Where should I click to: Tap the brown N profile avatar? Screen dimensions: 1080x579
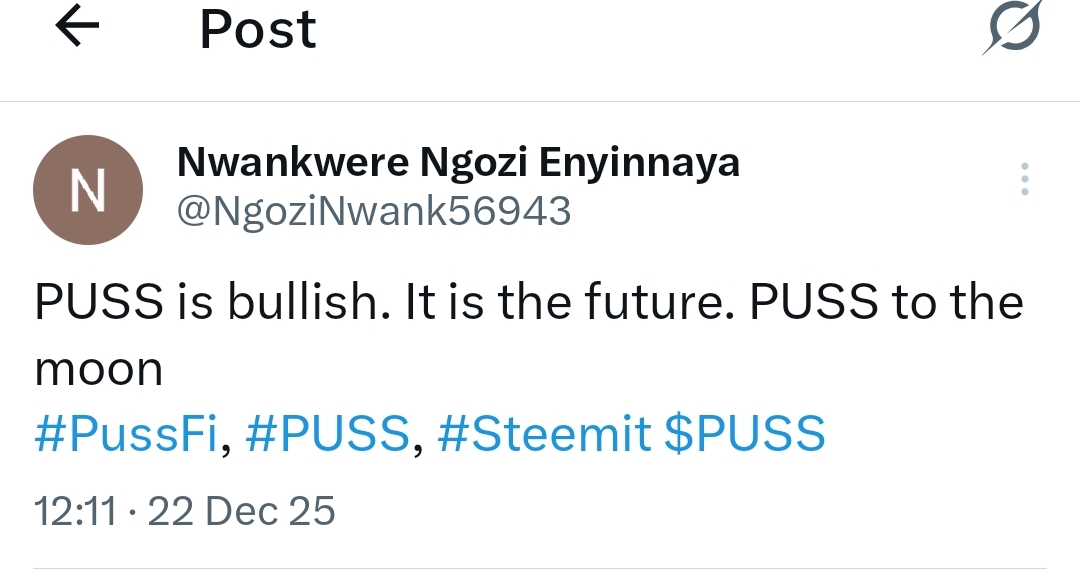pos(88,190)
